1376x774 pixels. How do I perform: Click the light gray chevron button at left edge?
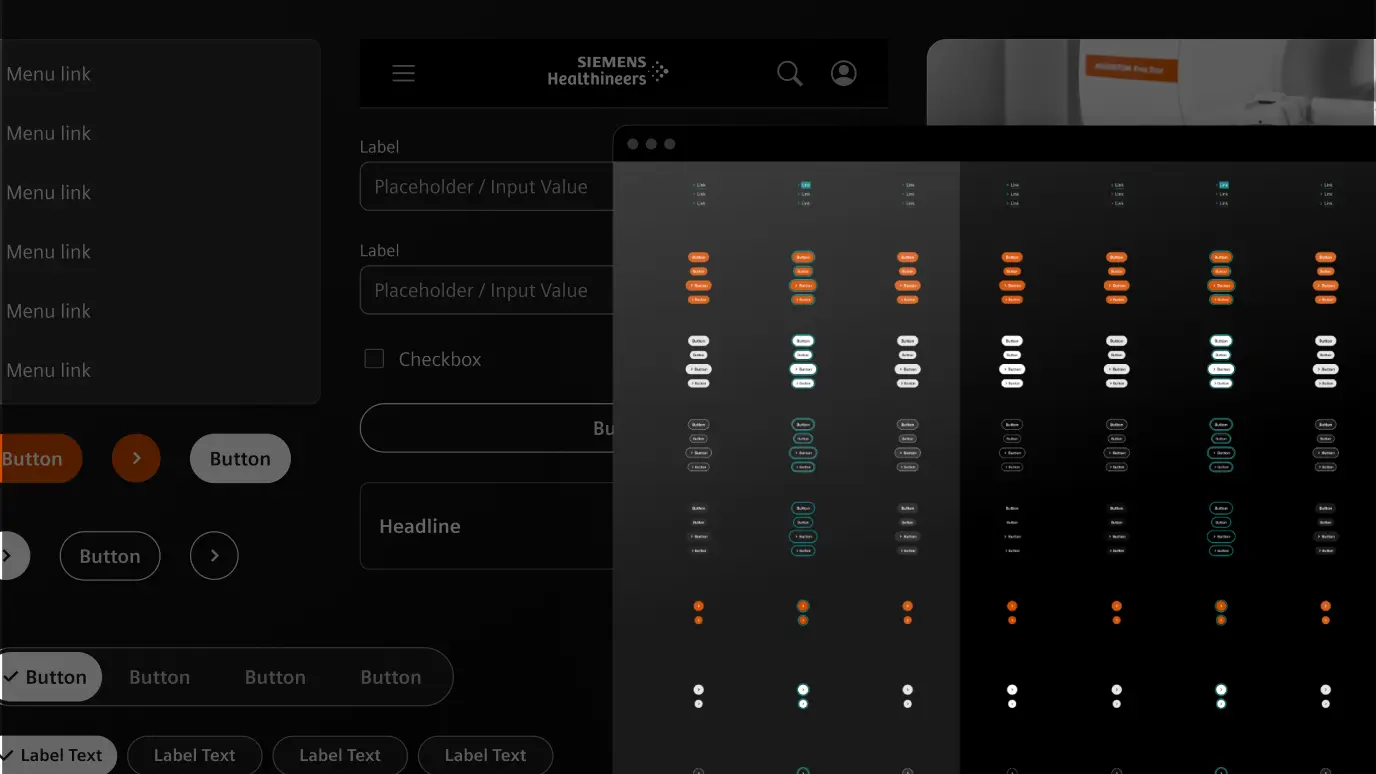[10, 556]
